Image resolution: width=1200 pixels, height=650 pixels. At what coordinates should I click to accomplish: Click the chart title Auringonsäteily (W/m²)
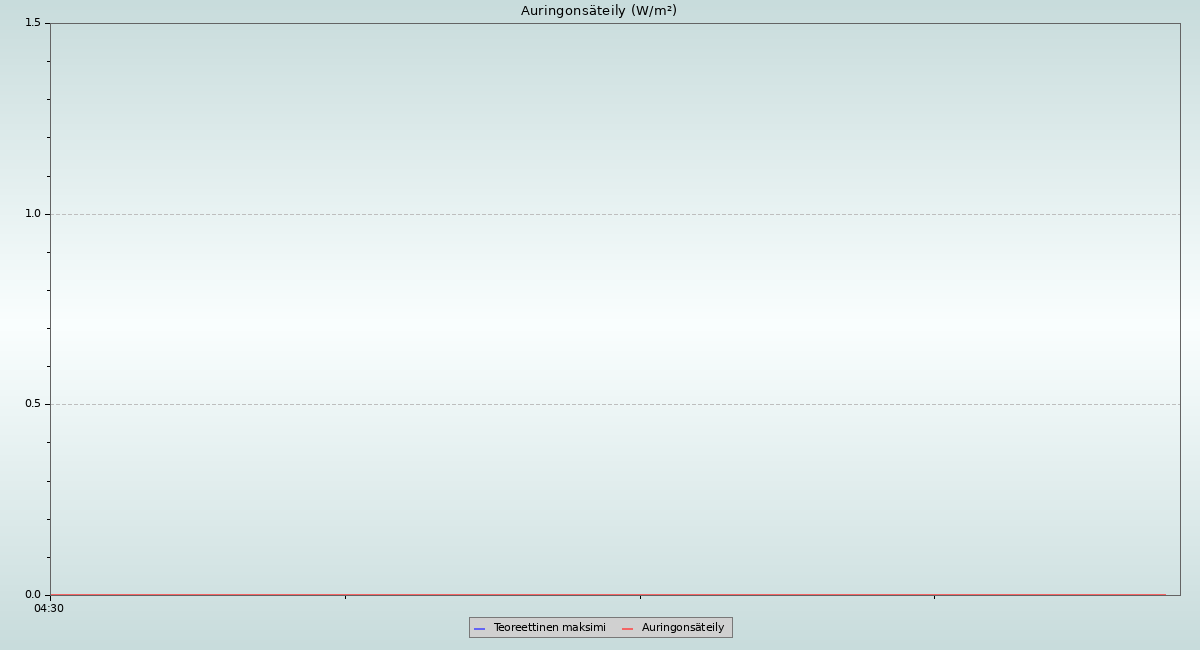[x=598, y=11]
